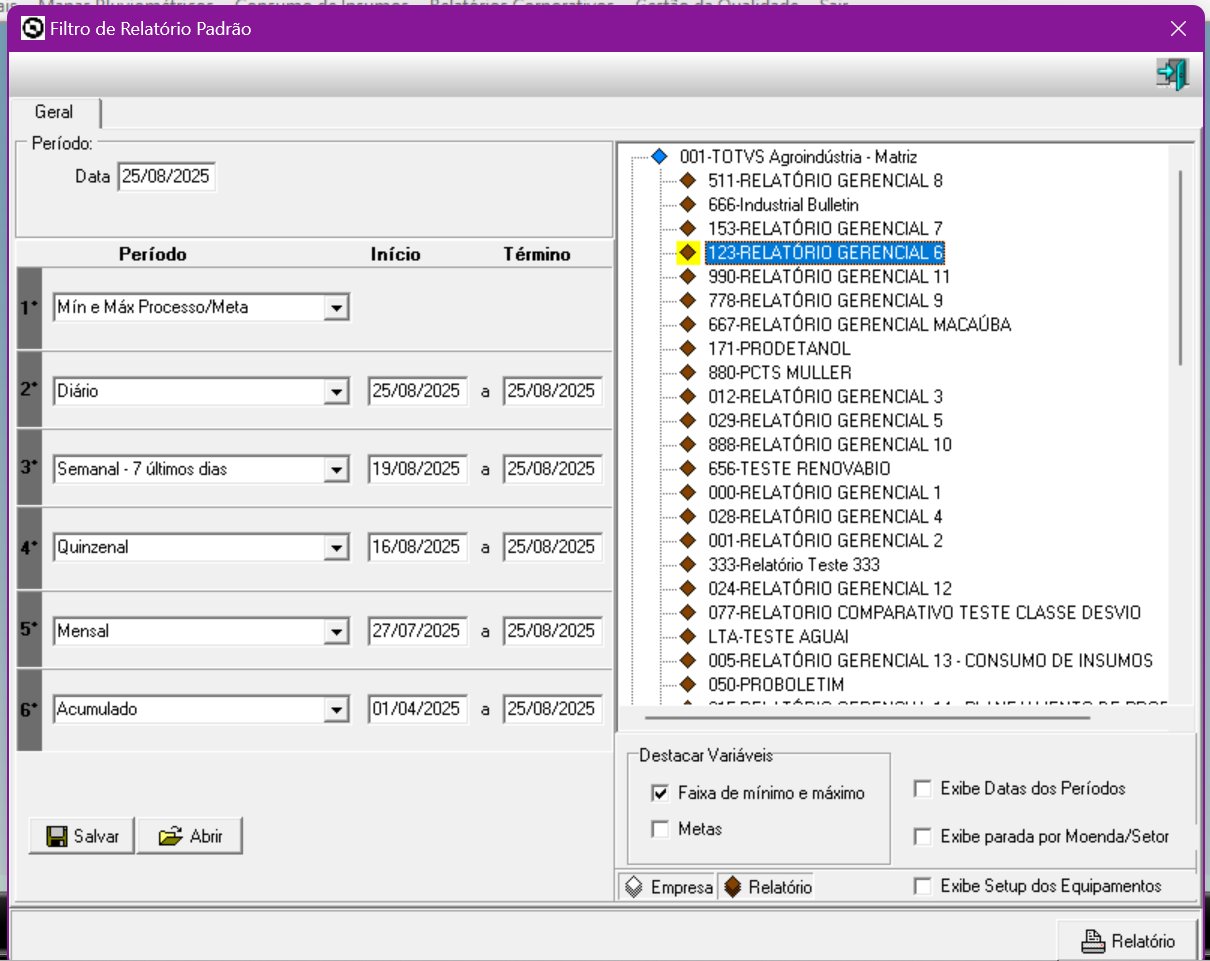The width and height of the screenshot is (1210, 961).
Task: Click the Data field showing 25/08/2025
Action: 166,177
